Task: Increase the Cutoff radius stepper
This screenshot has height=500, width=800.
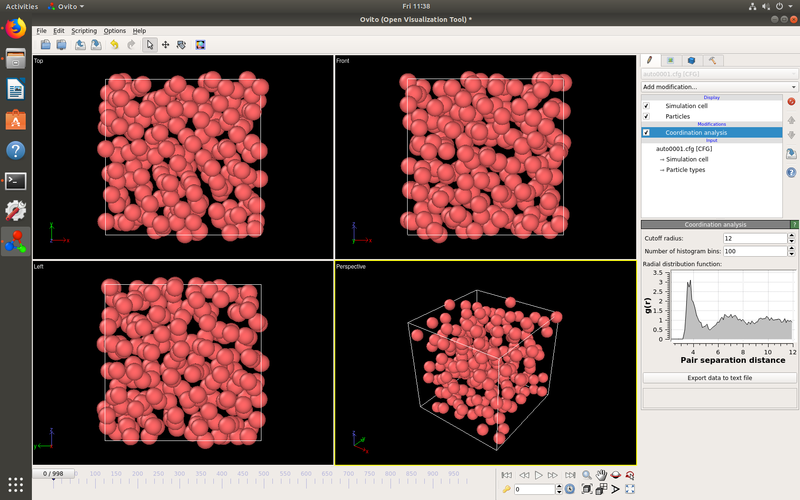Action: click(x=791, y=236)
